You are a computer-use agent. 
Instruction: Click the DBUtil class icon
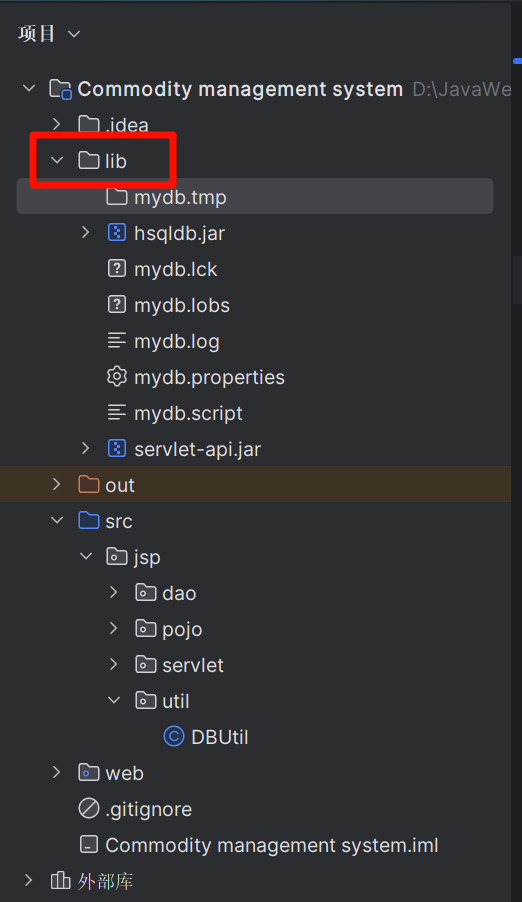[174, 736]
